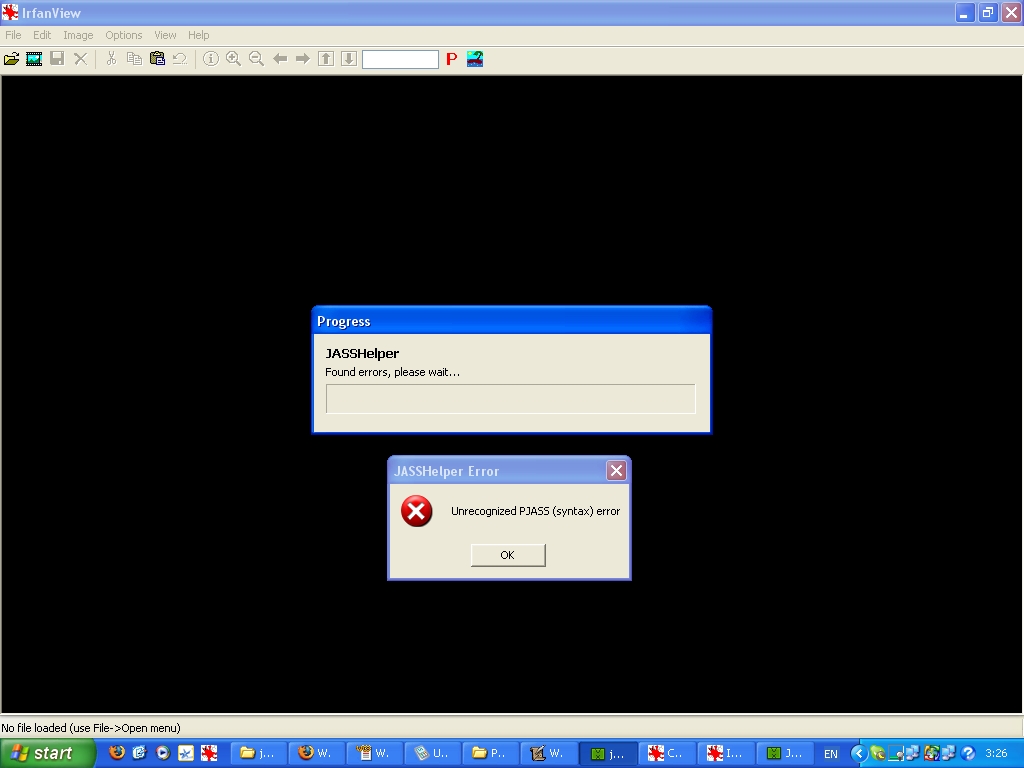1024x768 pixels.
Task: Click the fourth quick launch icon
Action: (186, 753)
